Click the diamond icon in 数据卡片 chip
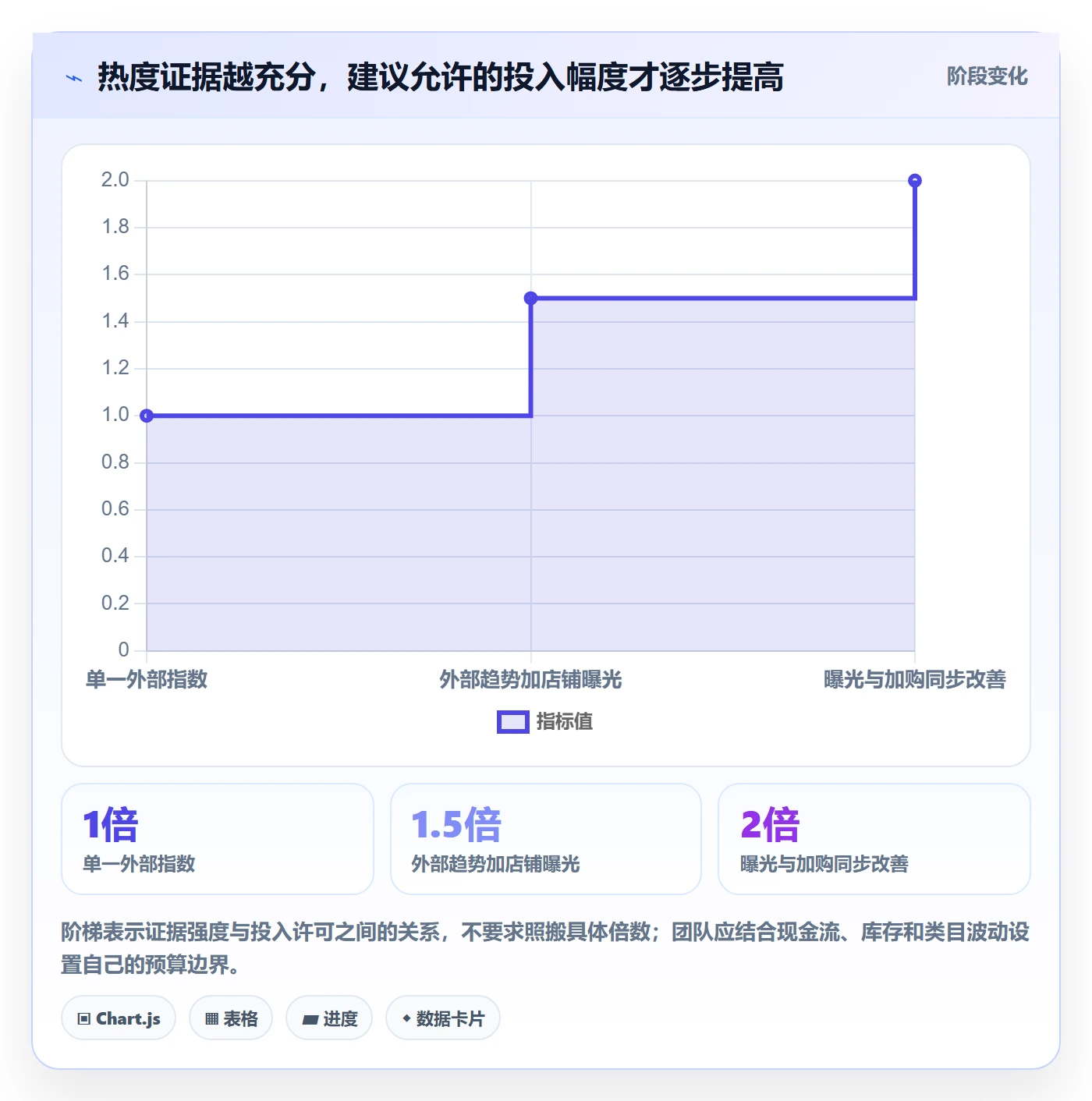The image size is (1092, 1101). coord(406,1018)
